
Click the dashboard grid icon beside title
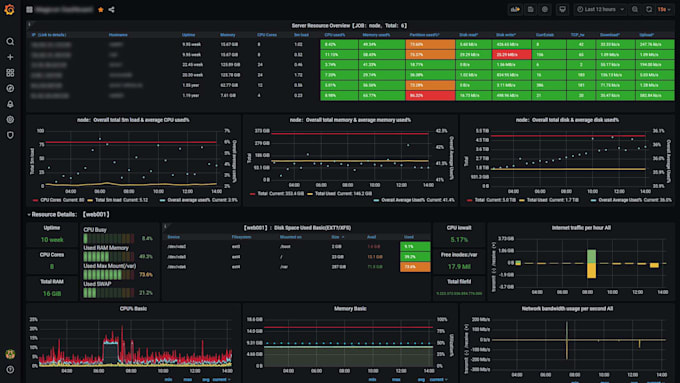pyautogui.click(x=29, y=9)
